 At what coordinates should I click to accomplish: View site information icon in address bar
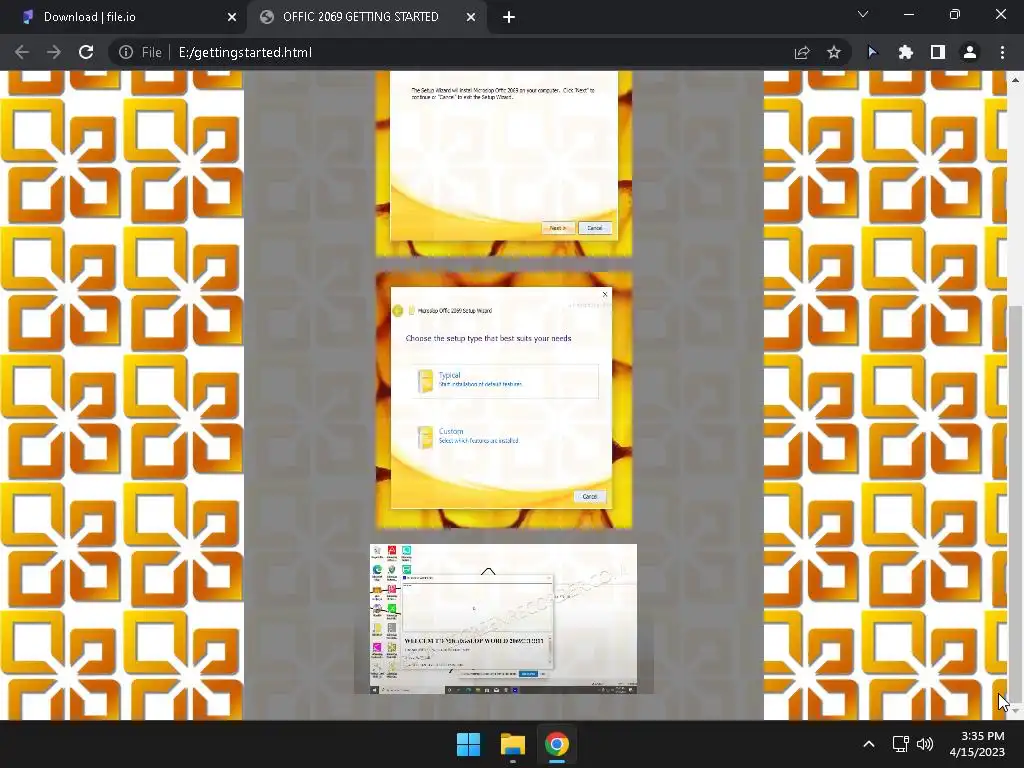point(125,52)
